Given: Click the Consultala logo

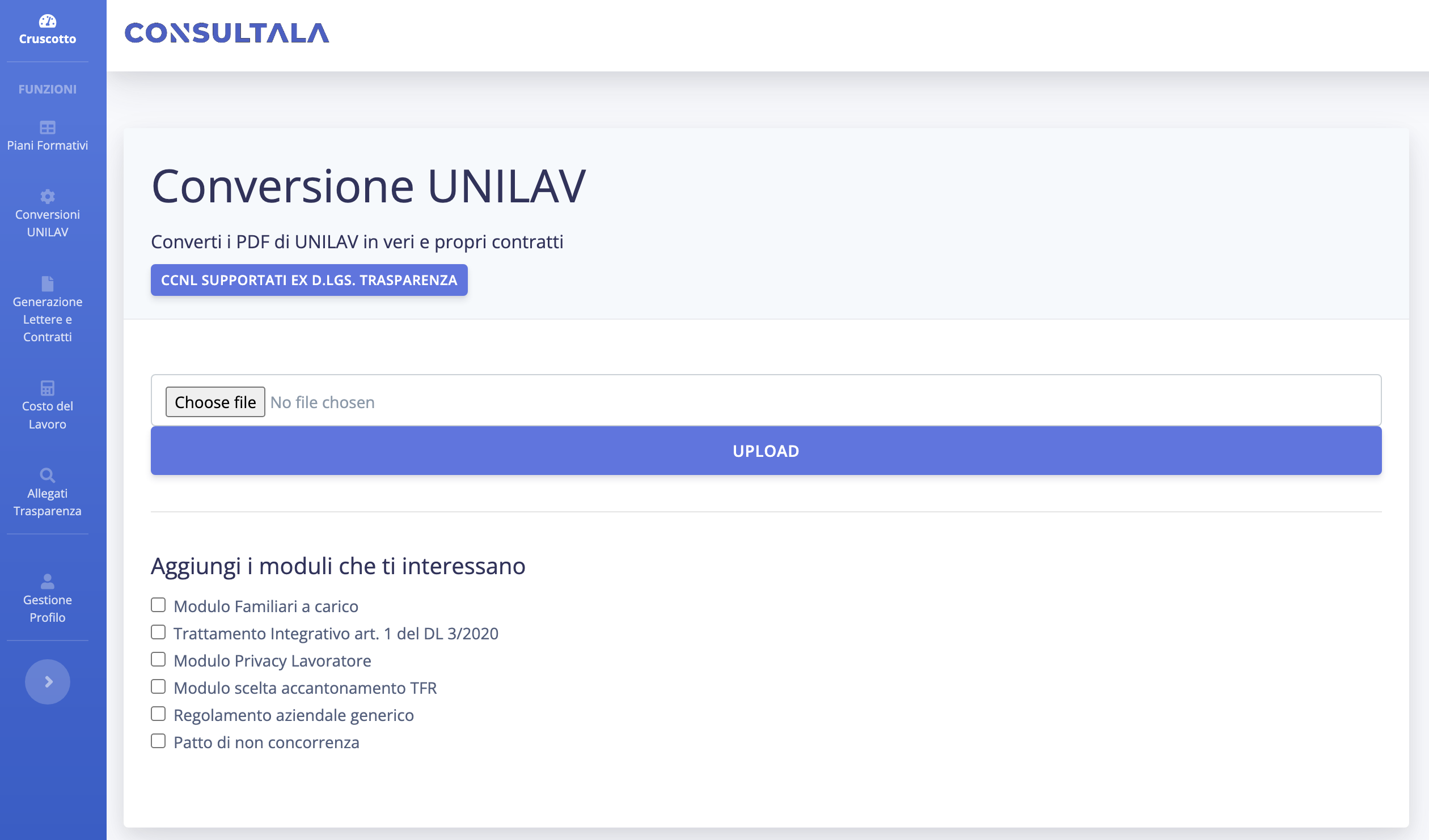Looking at the screenshot, I should click(x=227, y=33).
